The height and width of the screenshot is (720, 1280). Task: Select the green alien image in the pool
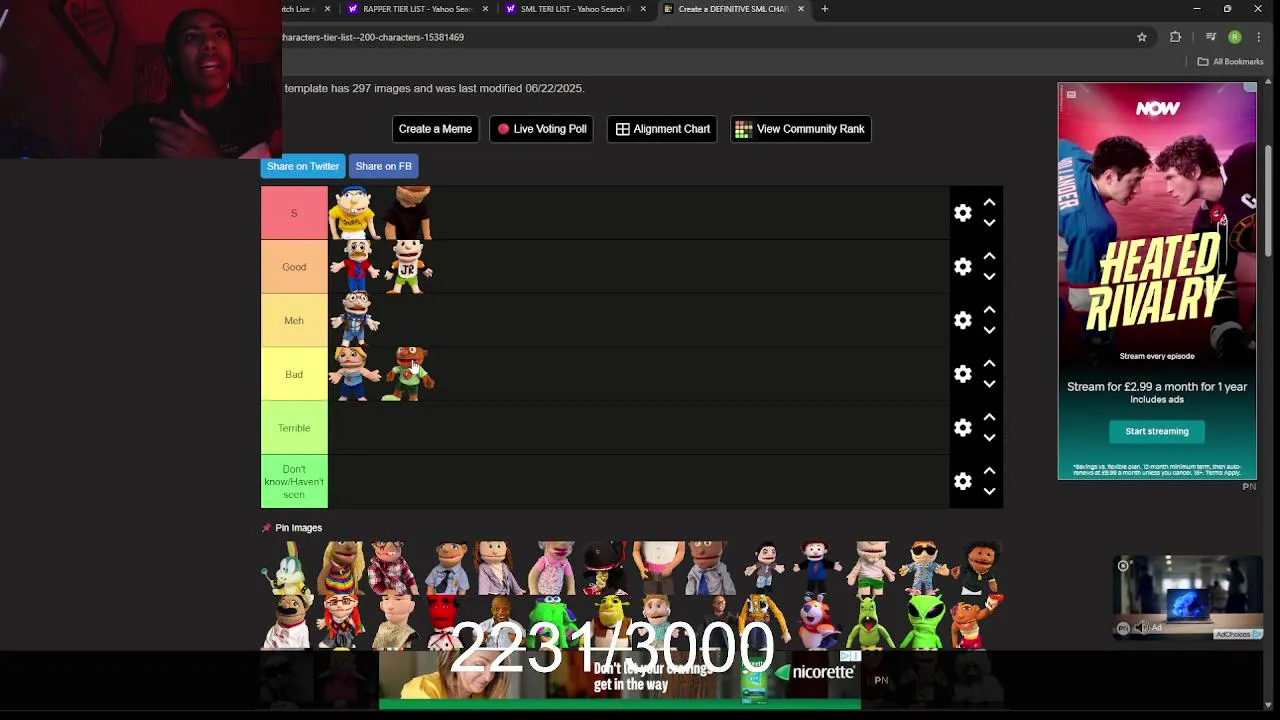click(x=925, y=621)
